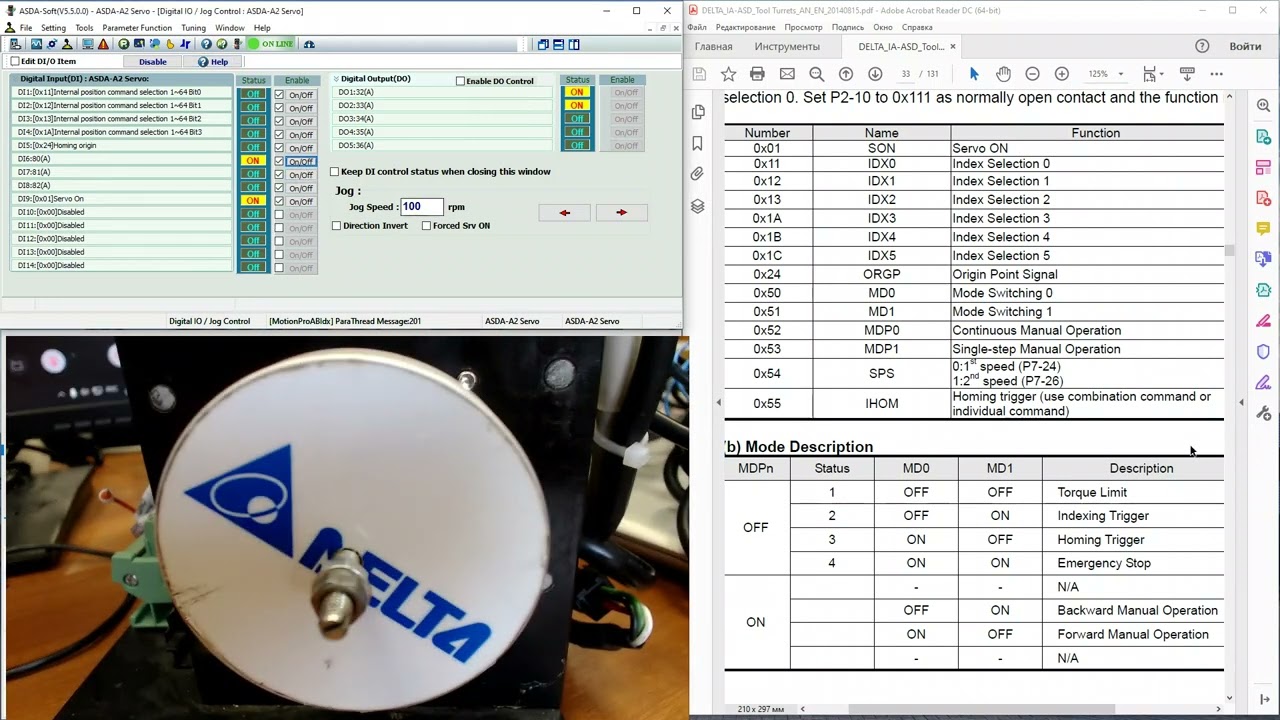Click the Jog Speed input field
The width and height of the screenshot is (1280, 720).
(x=421, y=207)
